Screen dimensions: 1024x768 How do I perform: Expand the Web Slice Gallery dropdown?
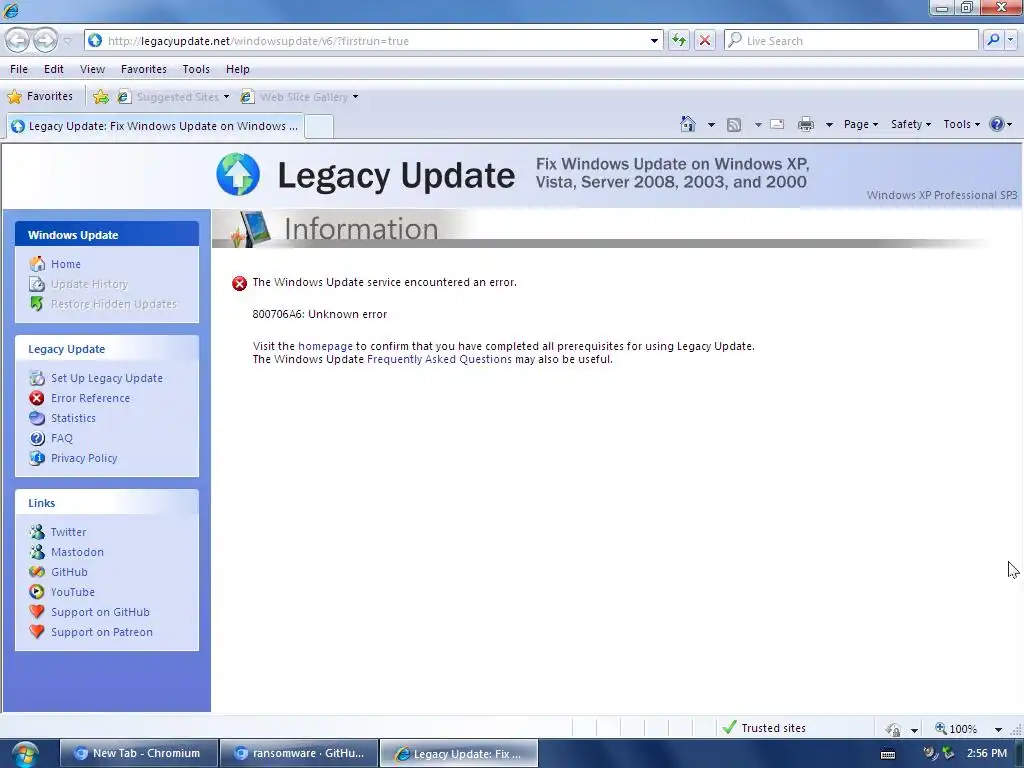(x=355, y=97)
